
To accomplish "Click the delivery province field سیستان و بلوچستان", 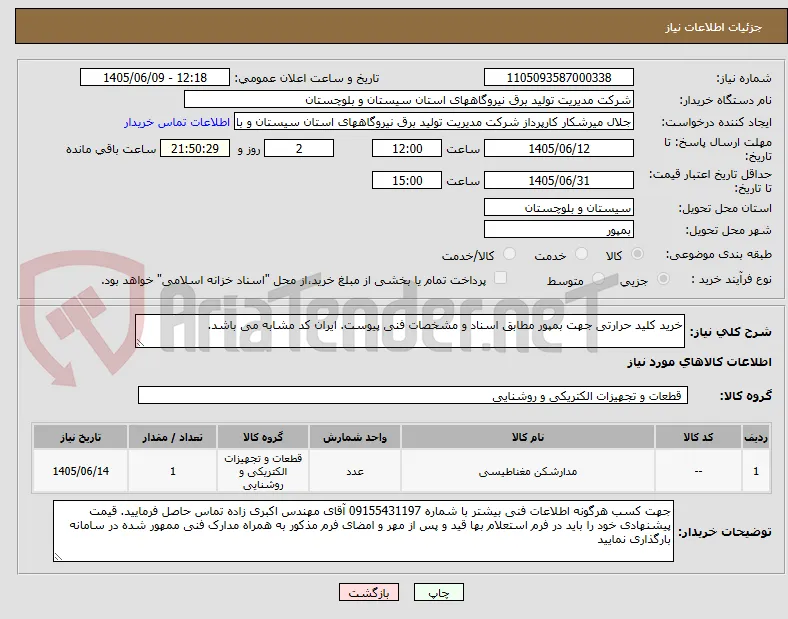I will click(x=558, y=208).
